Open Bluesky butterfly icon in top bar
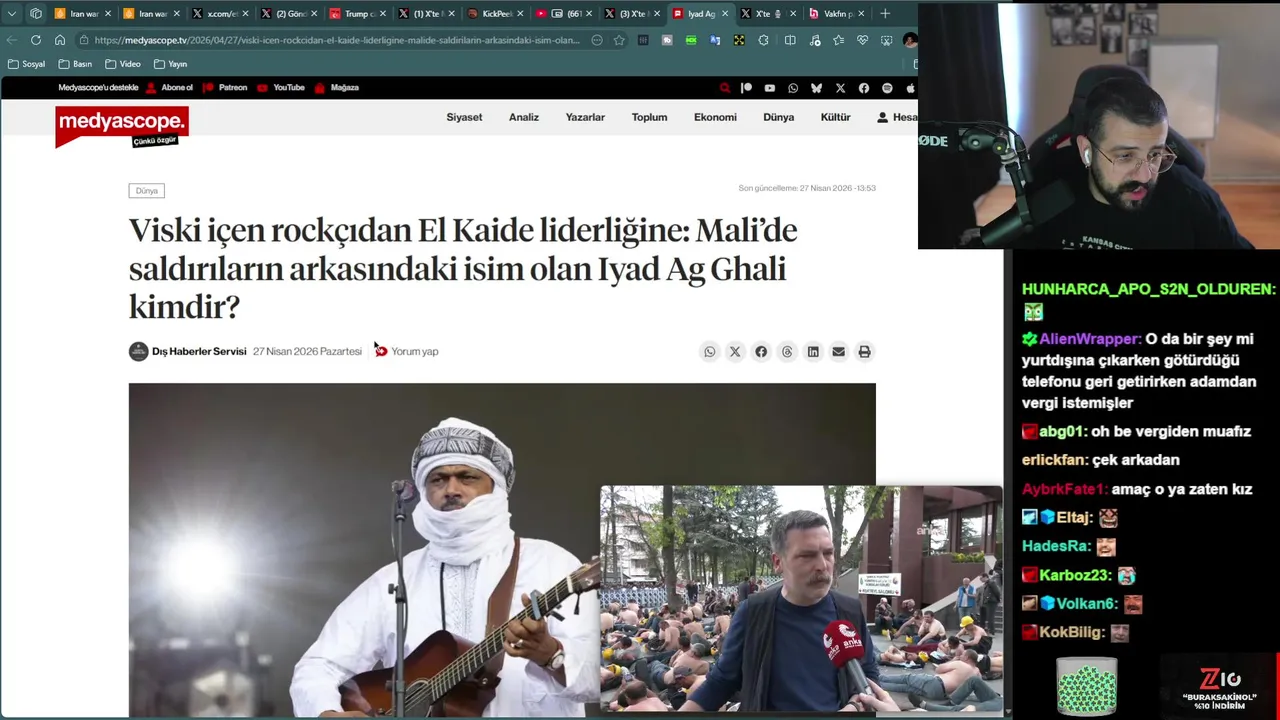Image resolution: width=1280 pixels, height=720 pixels. point(816,88)
